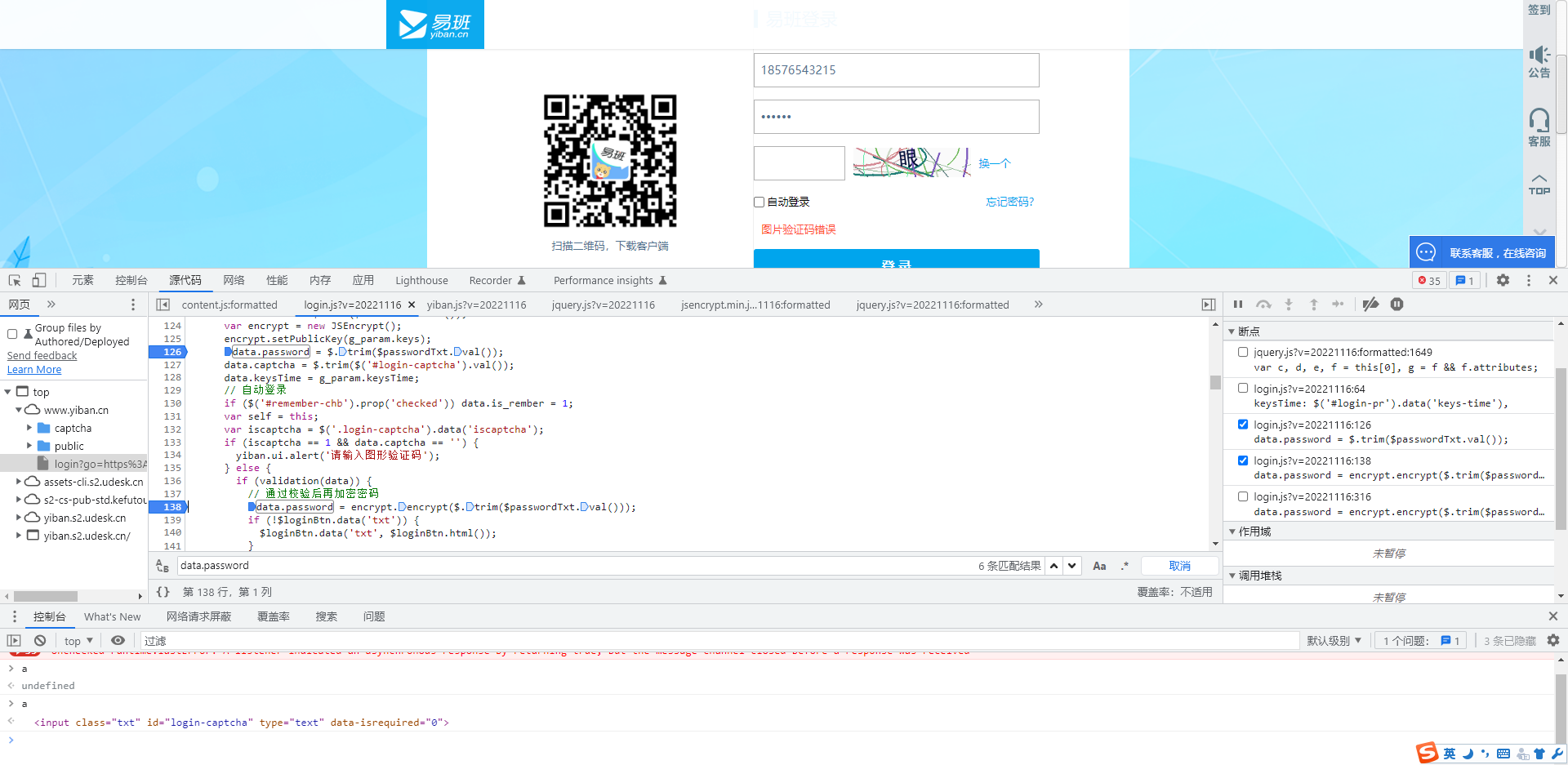
Task: Enable login.js:64 breakpoint checkbox
Action: (1243, 388)
